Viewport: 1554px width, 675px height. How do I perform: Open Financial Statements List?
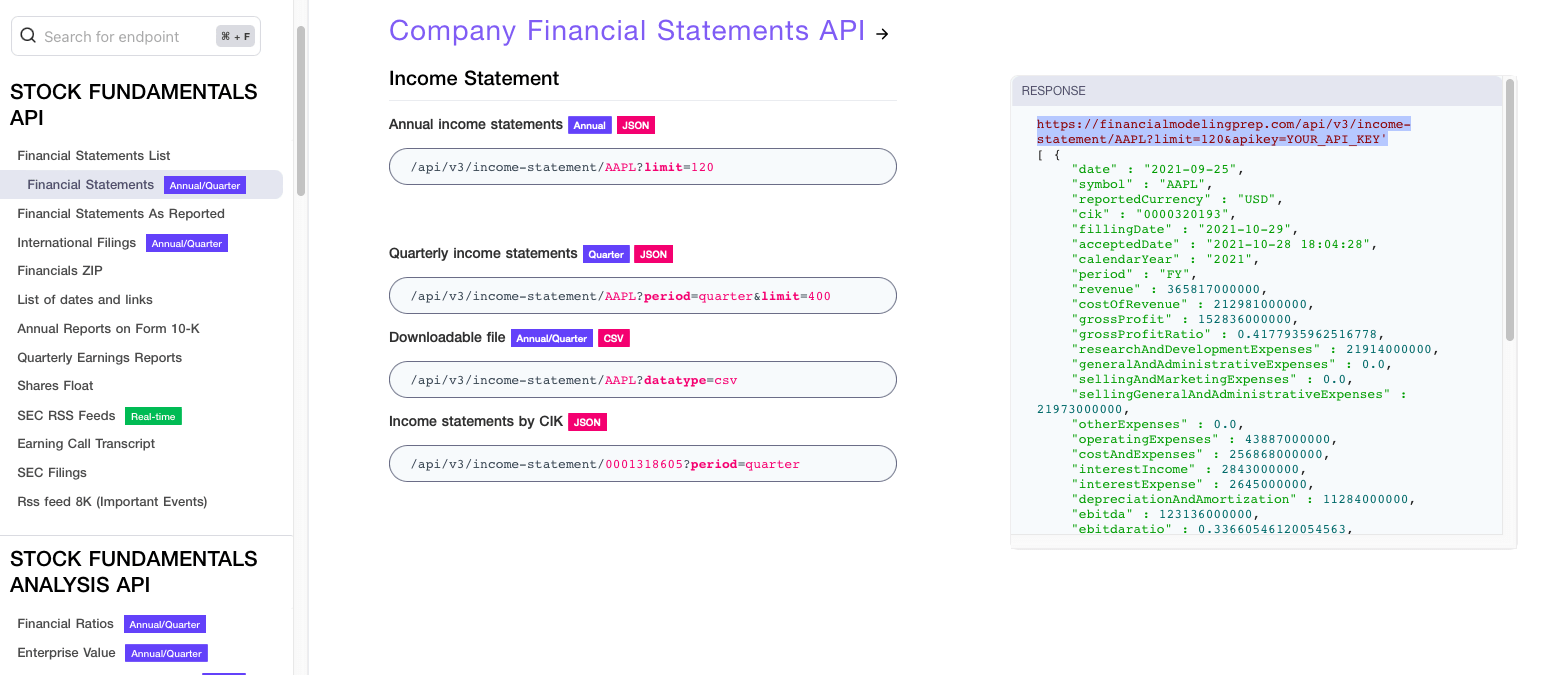point(94,155)
